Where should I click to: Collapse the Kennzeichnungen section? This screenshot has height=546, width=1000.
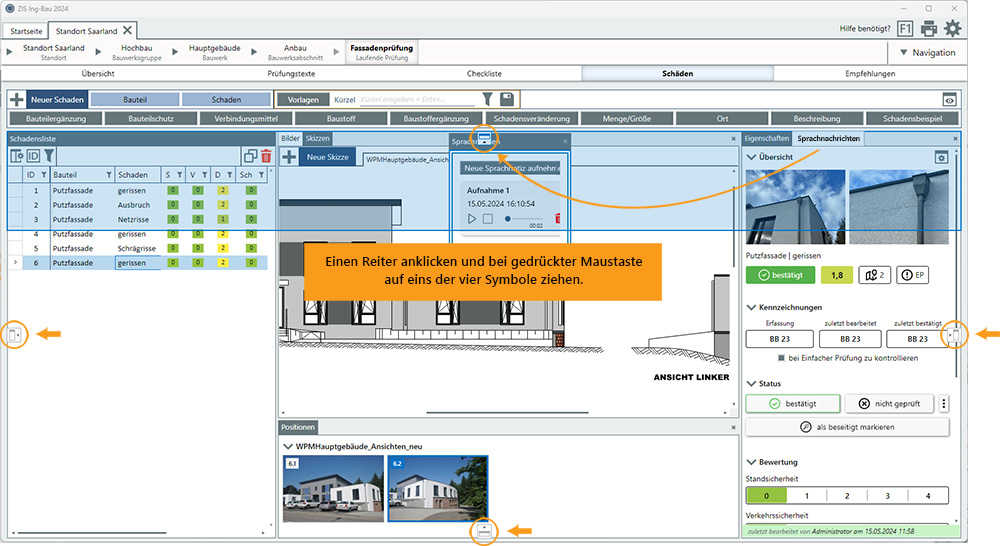tap(751, 307)
